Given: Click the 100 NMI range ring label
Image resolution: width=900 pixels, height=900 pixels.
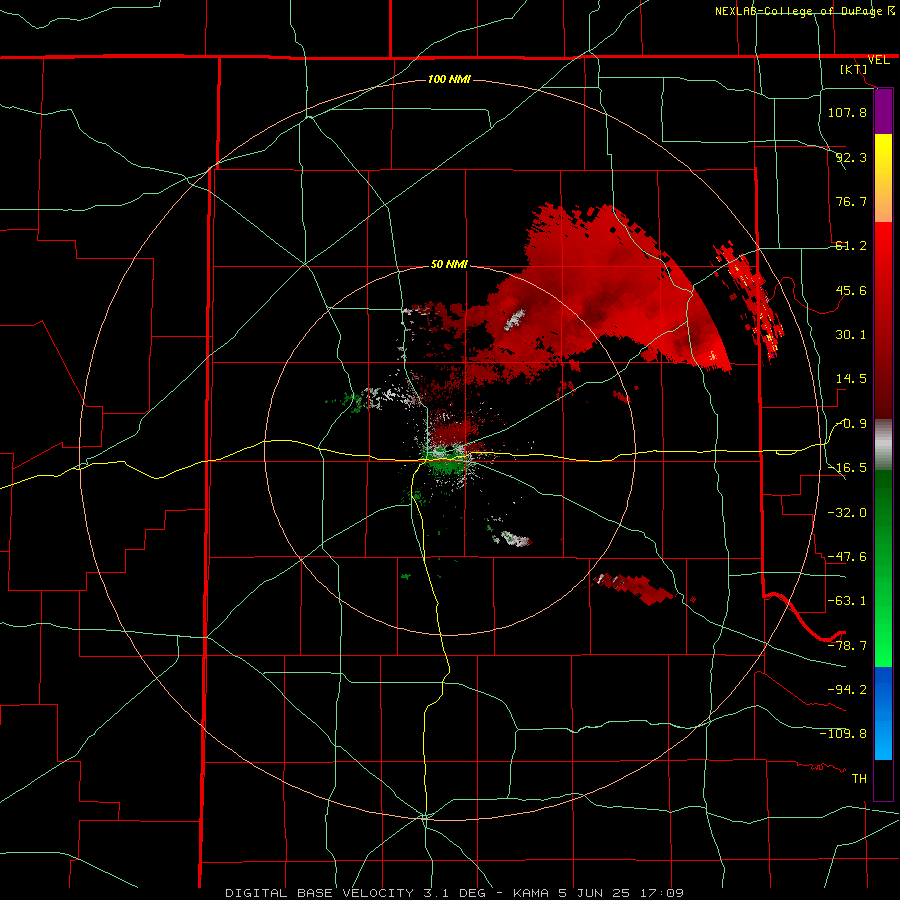Looking at the screenshot, I should coord(449,79).
